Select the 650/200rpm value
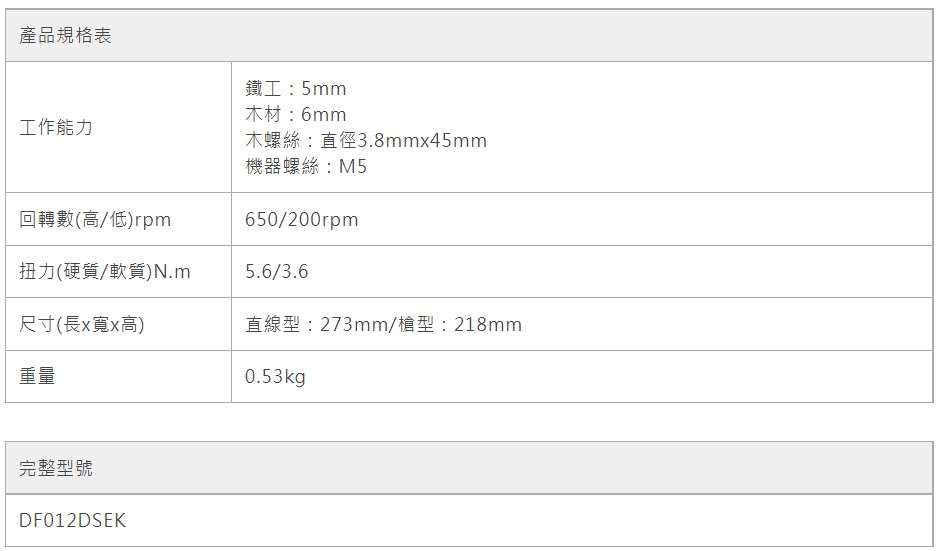Image resolution: width=938 pixels, height=551 pixels. pos(301,220)
